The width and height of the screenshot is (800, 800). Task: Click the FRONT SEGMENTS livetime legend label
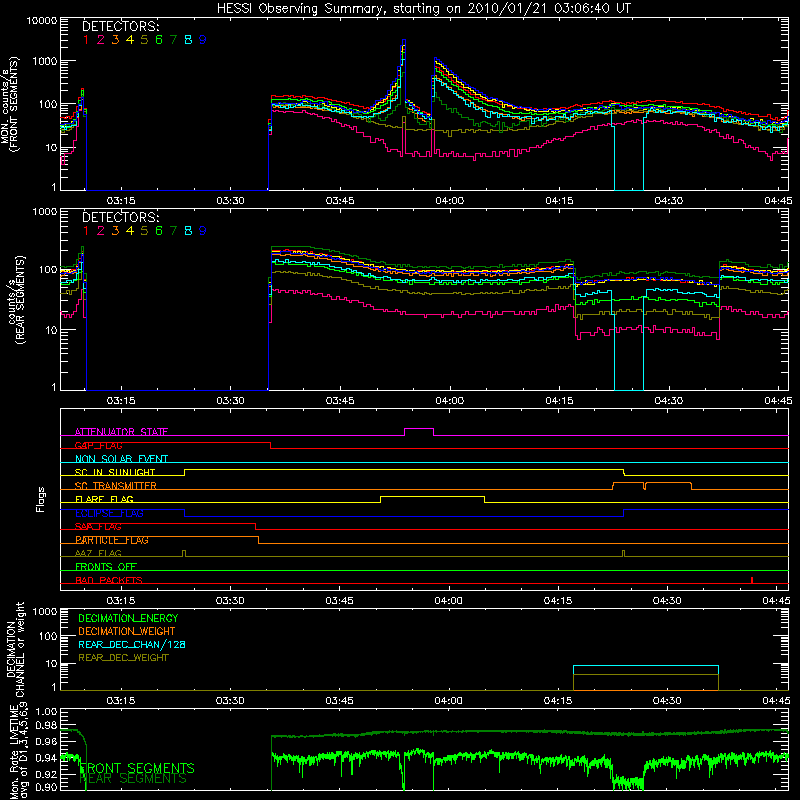click(137, 768)
